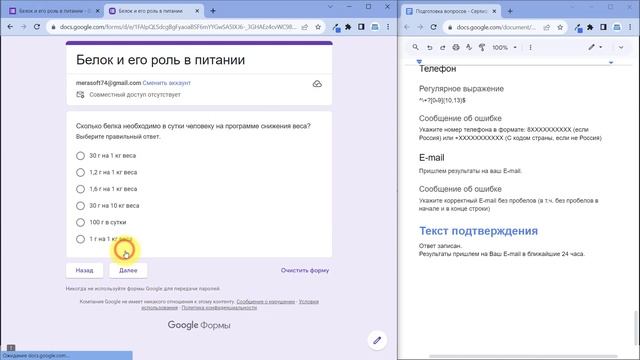The height and width of the screenshot is (360, 640).
Task: Bookmark the Forms page with star icon
Action: pos(318,27)
